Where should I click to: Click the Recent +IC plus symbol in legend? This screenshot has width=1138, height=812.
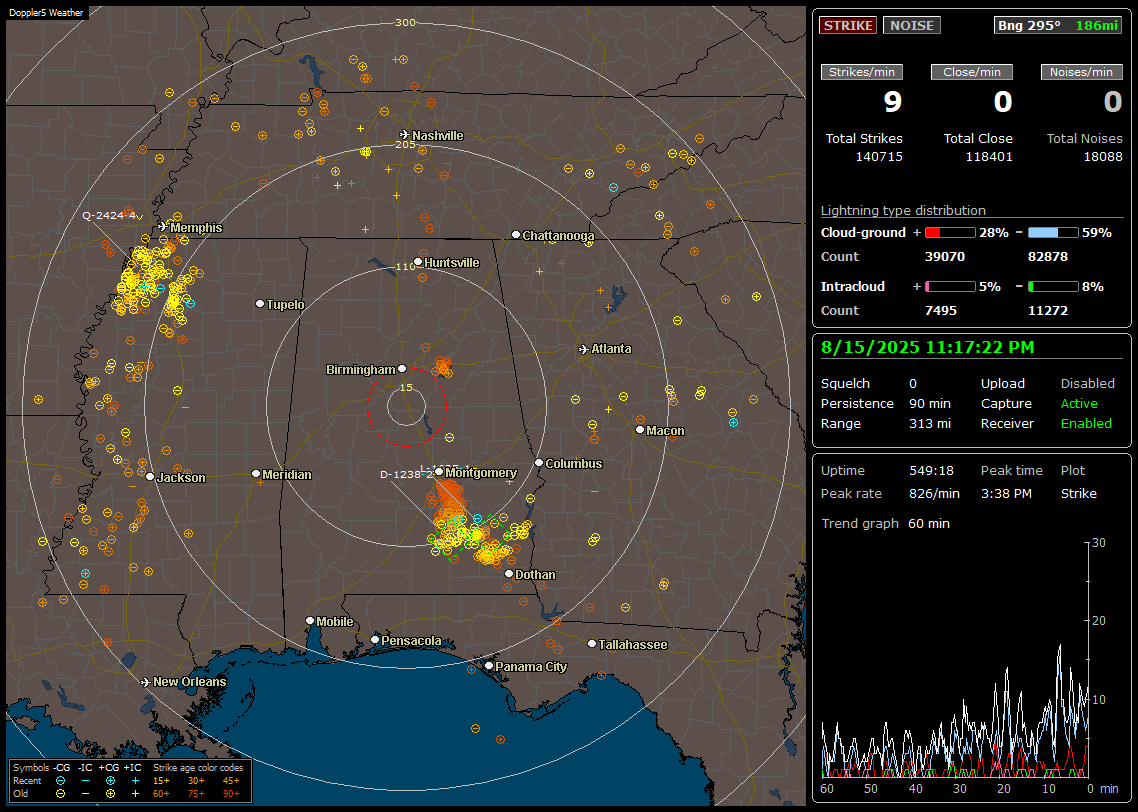[135, 781]
